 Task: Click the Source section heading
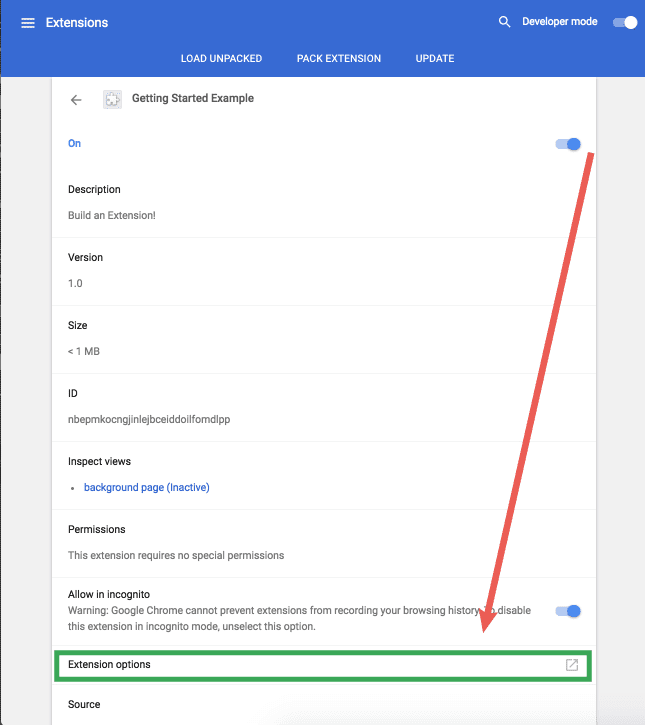pyautogui.click(x=84, y=704)
